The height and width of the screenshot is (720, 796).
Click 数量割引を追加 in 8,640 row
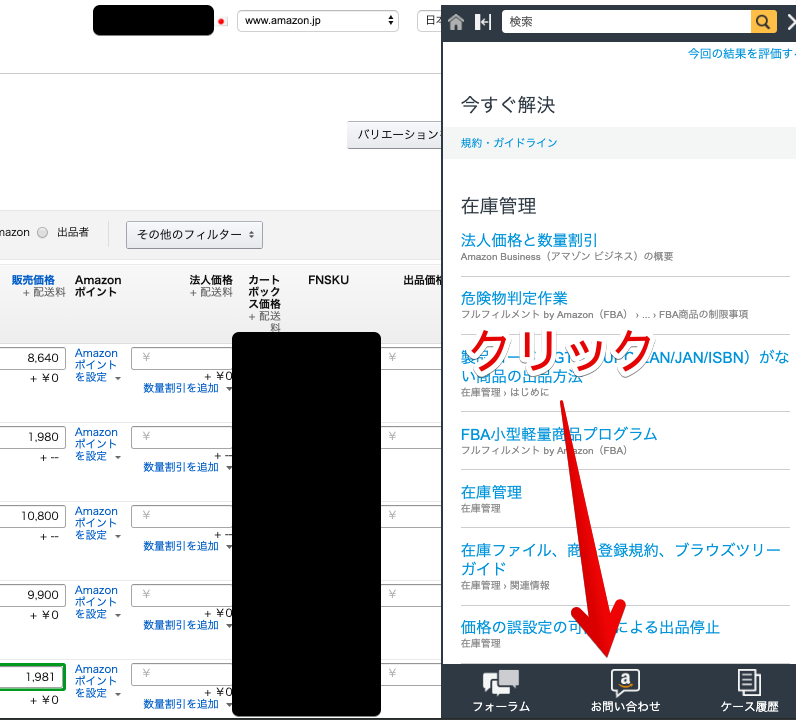[x=181, y=388]
